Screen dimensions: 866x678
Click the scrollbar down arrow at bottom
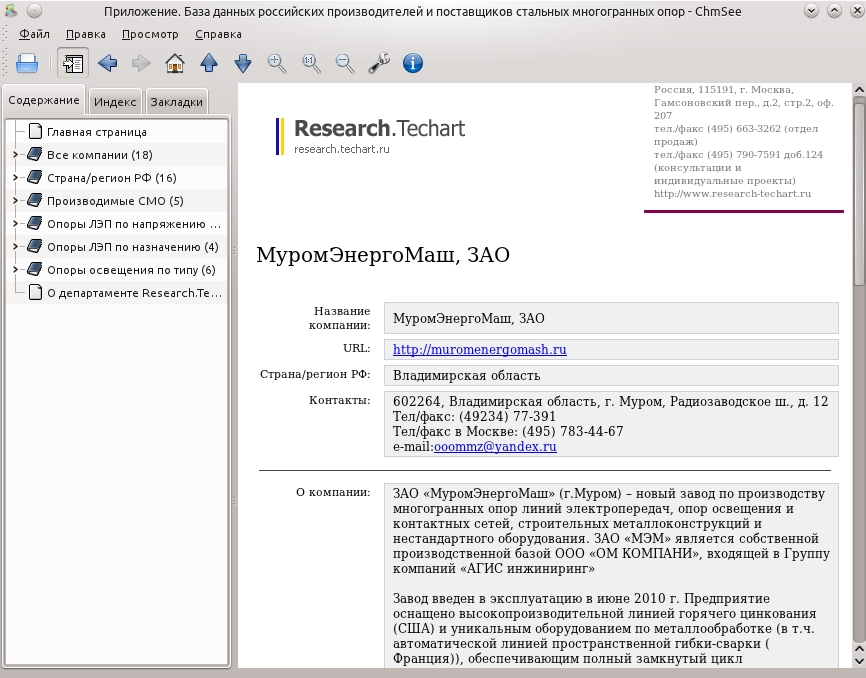(x=859, y=661)
